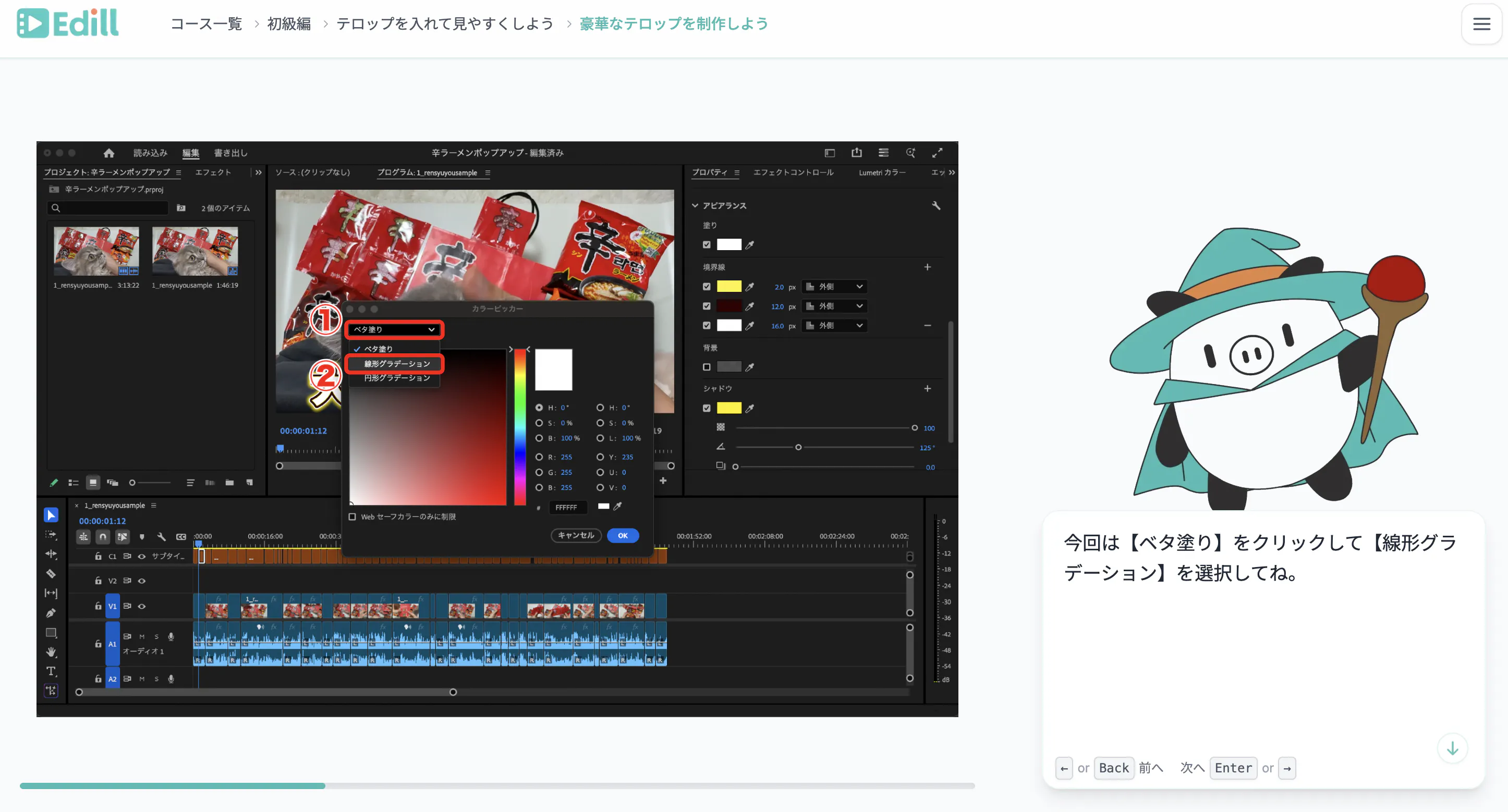Open the solid fill type dropdown

pyautogui.click(x=394, y=329)
